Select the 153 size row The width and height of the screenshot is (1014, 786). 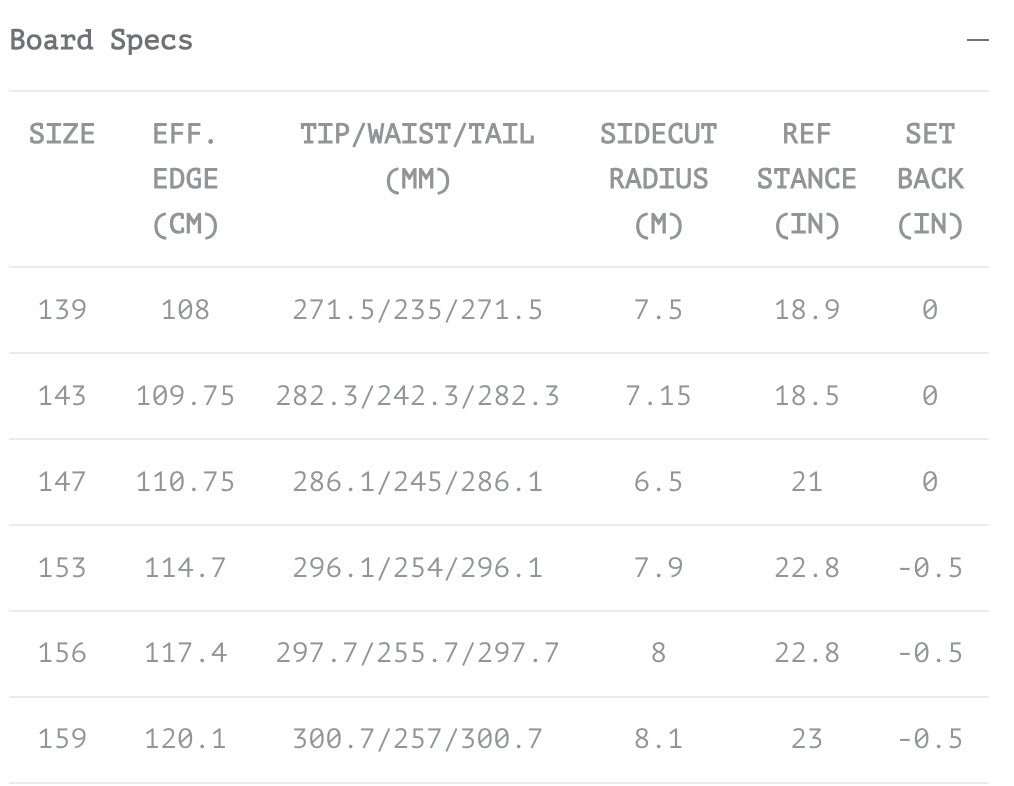click(x=62, y=568)
